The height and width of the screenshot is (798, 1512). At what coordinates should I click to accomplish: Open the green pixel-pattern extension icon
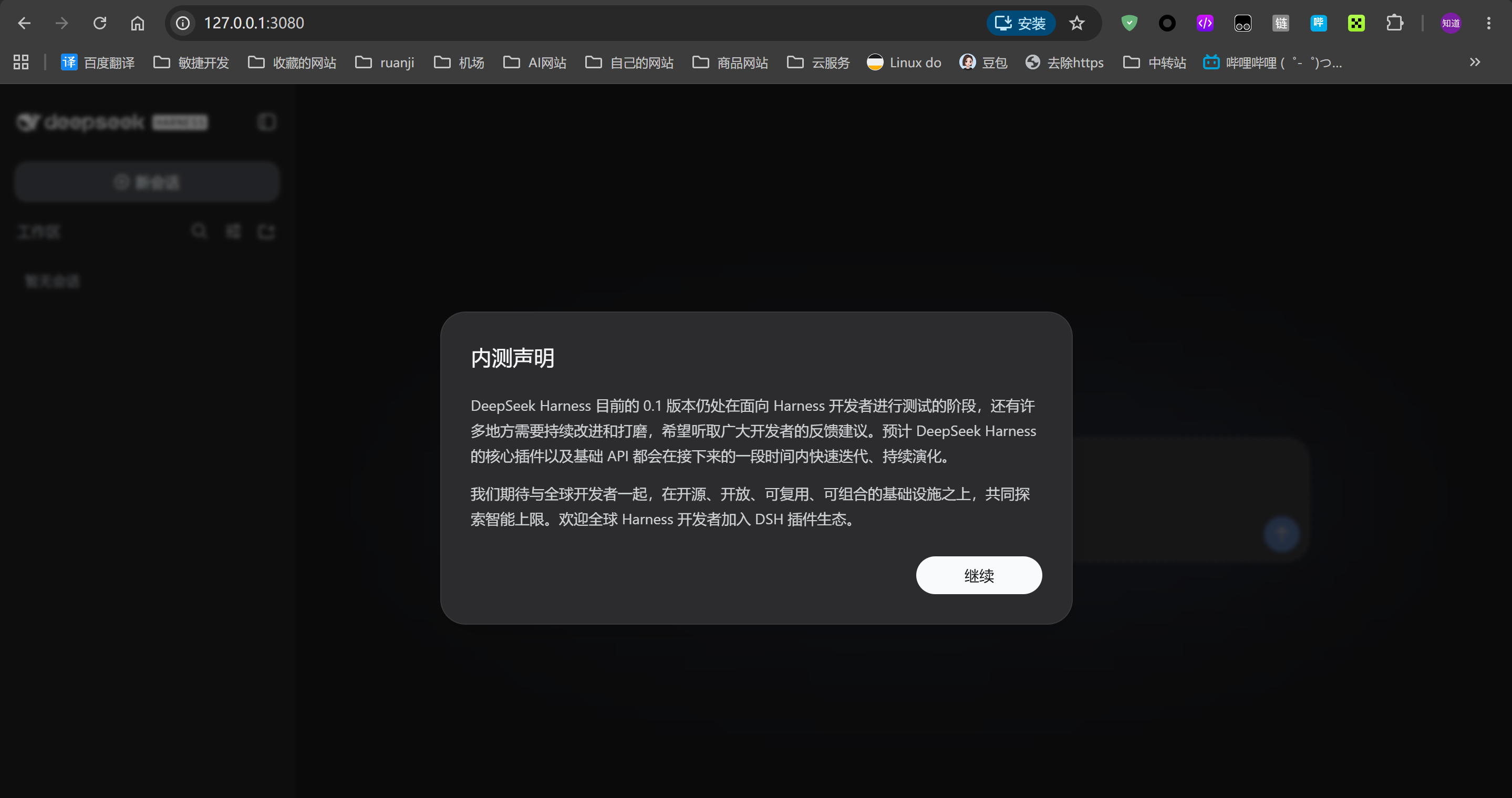click(x=1356, y=23)
